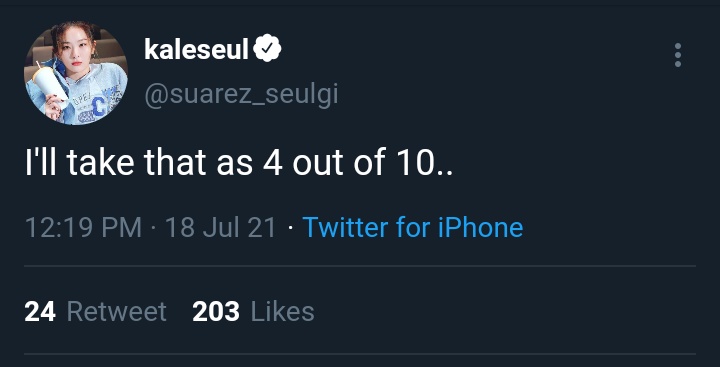Click the word "iPhone" in the source link
The height and width of the screenshot is (367, 720).
click(x=480, y=227)
